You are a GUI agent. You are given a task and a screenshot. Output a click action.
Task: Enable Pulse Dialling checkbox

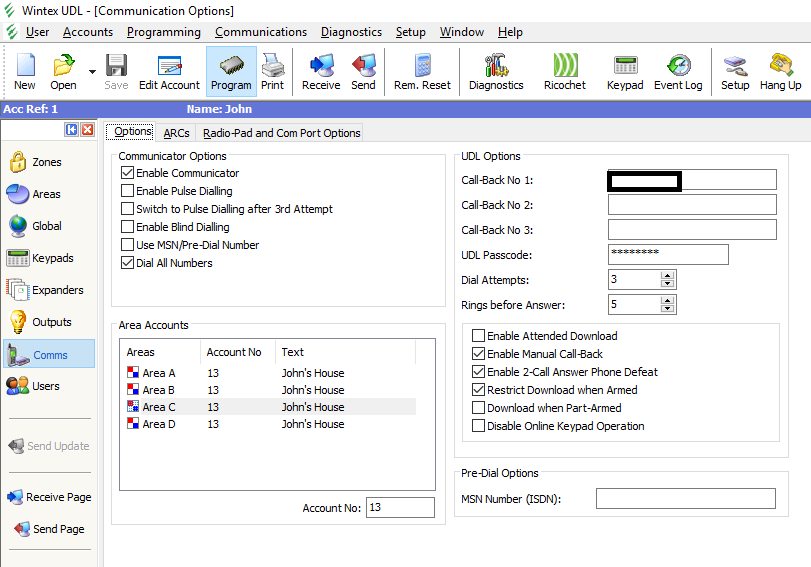(x=127, y=191)
